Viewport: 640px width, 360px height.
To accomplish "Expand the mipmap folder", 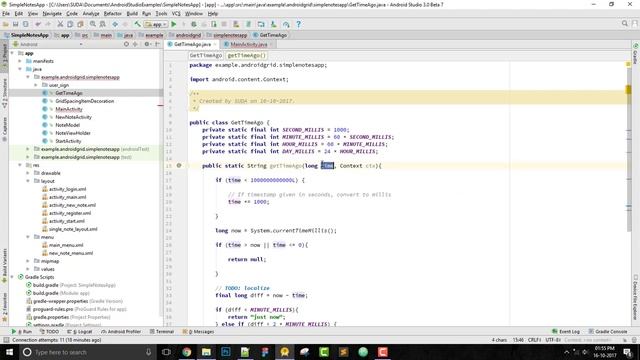I will 28,261.
